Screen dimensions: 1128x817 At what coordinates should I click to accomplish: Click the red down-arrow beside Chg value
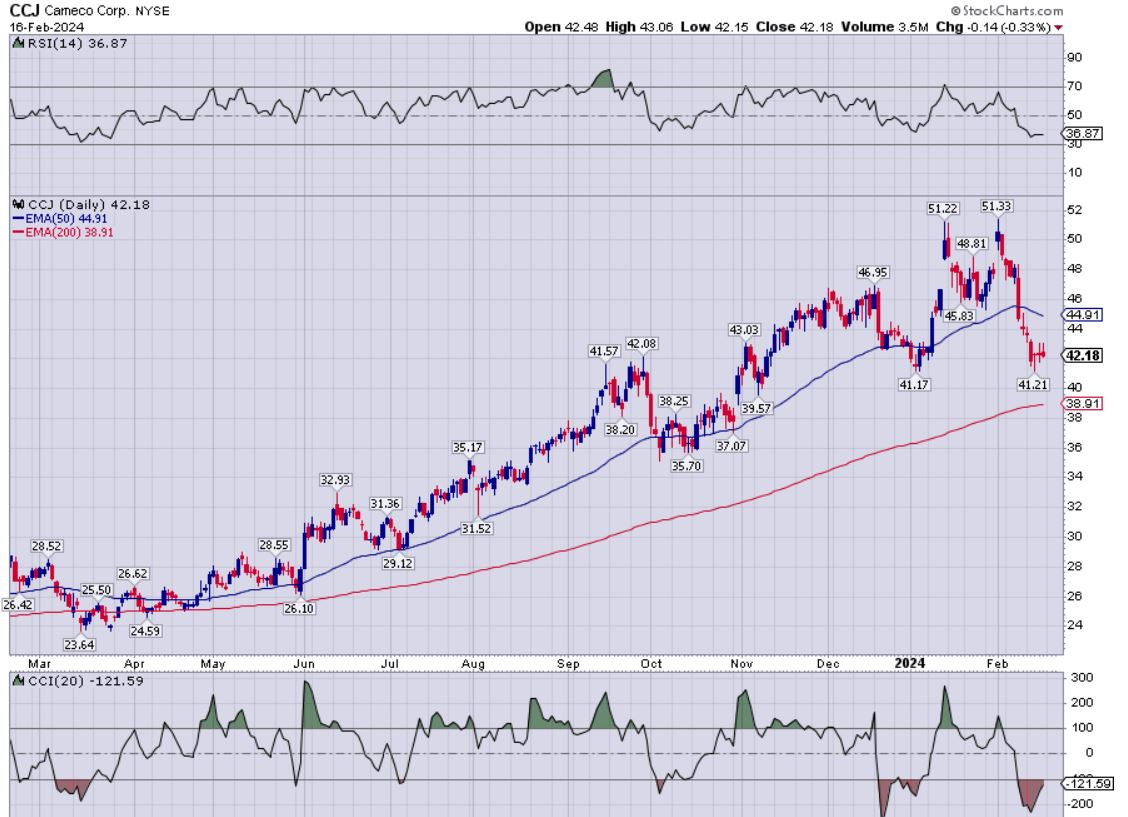(1058, 27)
